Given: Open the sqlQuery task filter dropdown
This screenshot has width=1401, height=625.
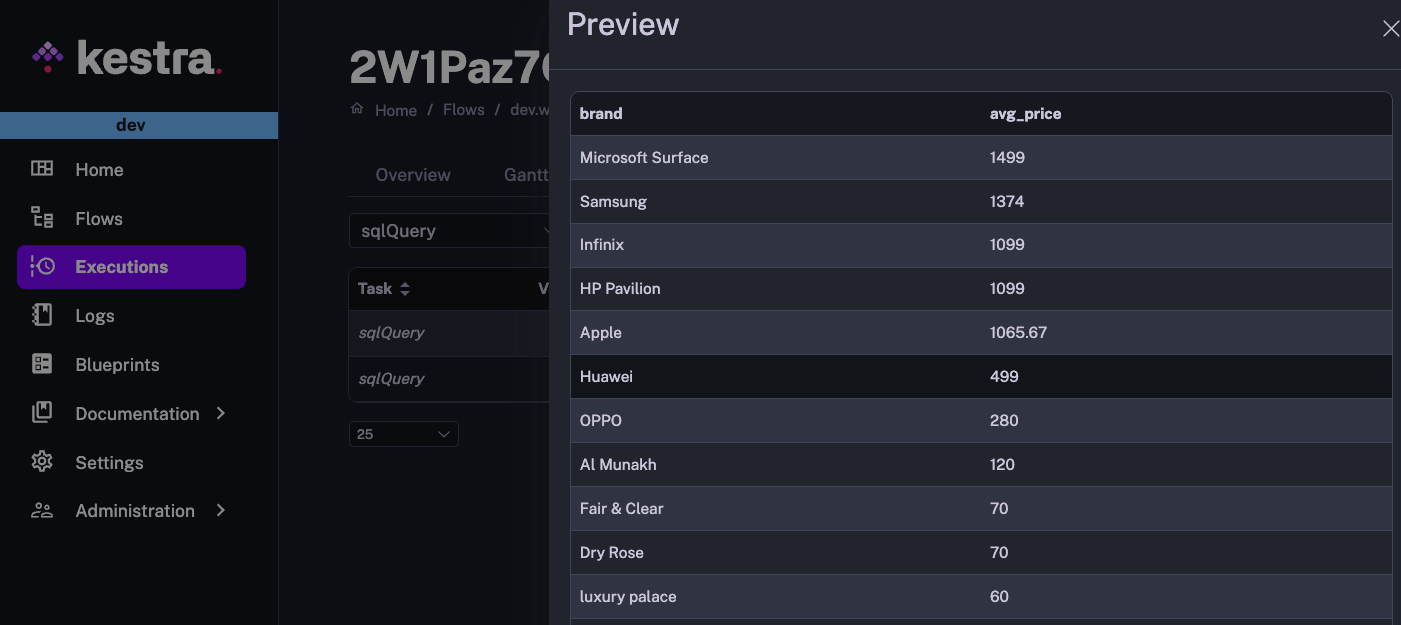Looking at the screenshot, I should click(x=450, y=231).
